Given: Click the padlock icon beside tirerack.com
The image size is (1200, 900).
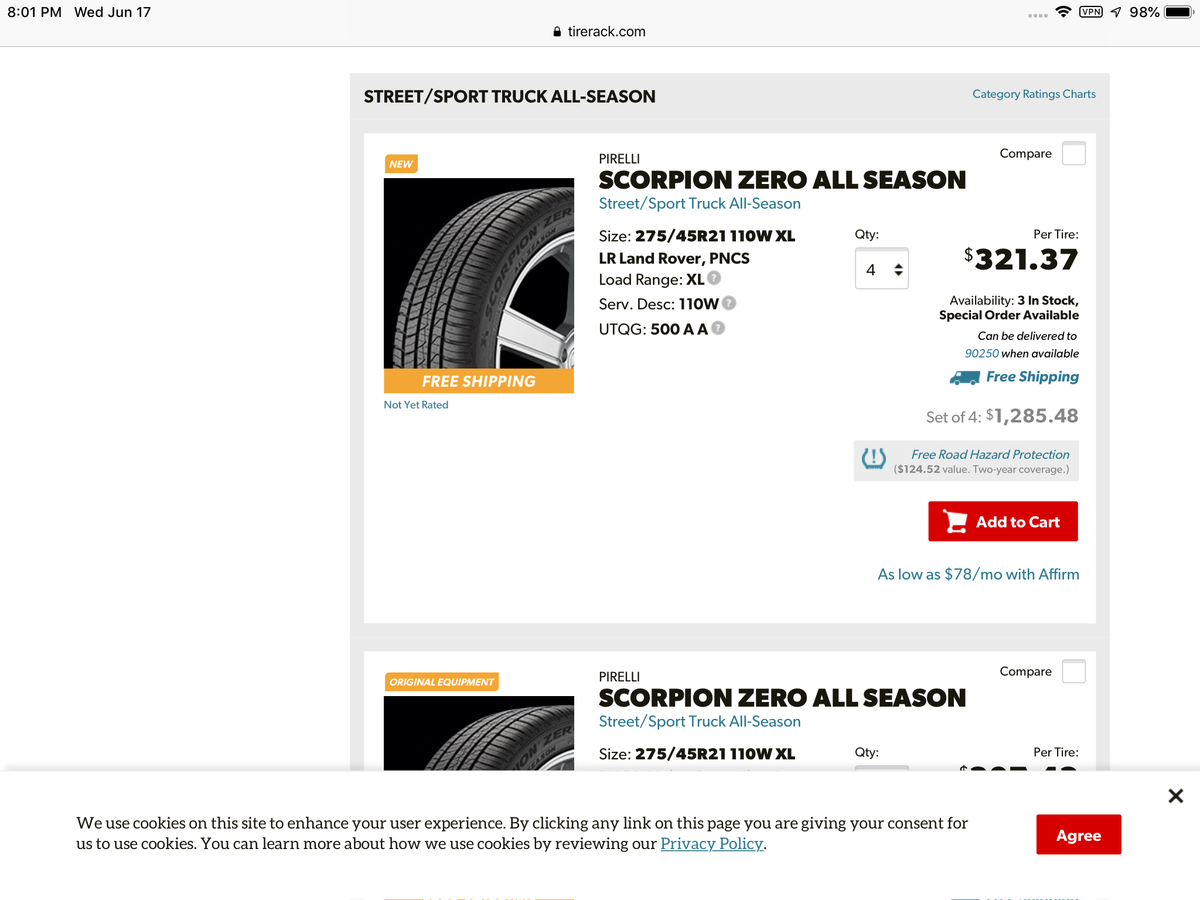Looking at the screenshot, I should [558, 32].
